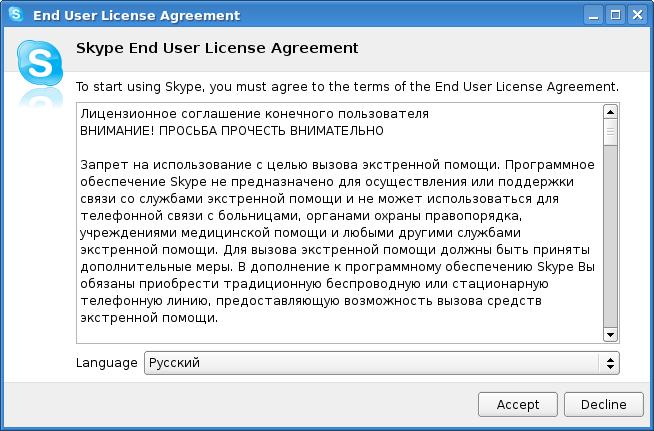The height and width of the screenshot is (431, 654).
Task: Click the line "ВНИМАНИЕ! ПРОСЬБА ПРОЧЕСТЬ ВНИМАТЕЛЬНО"
Action: click(232, 131)
